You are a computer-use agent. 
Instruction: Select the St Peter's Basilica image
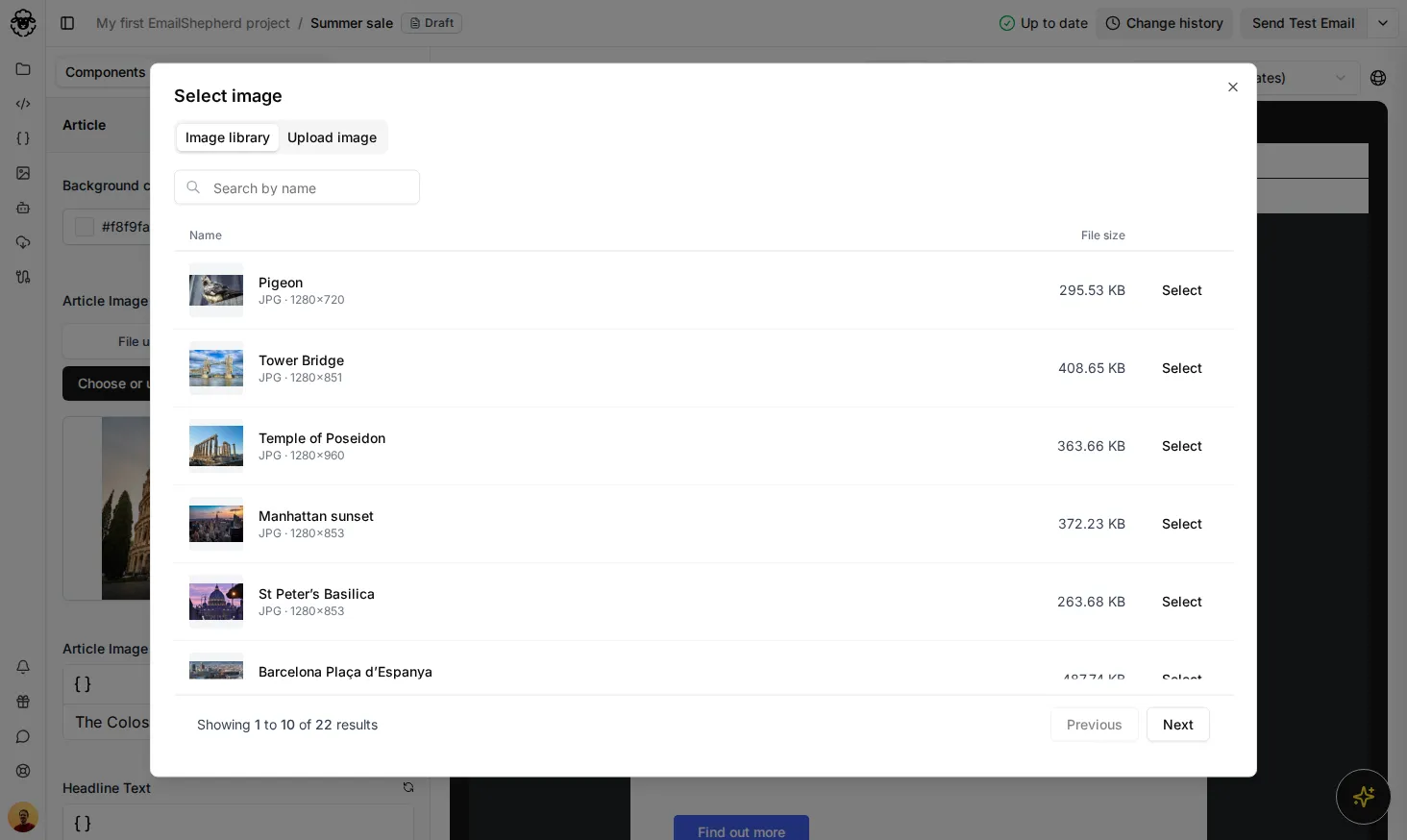pos(1182,602)
